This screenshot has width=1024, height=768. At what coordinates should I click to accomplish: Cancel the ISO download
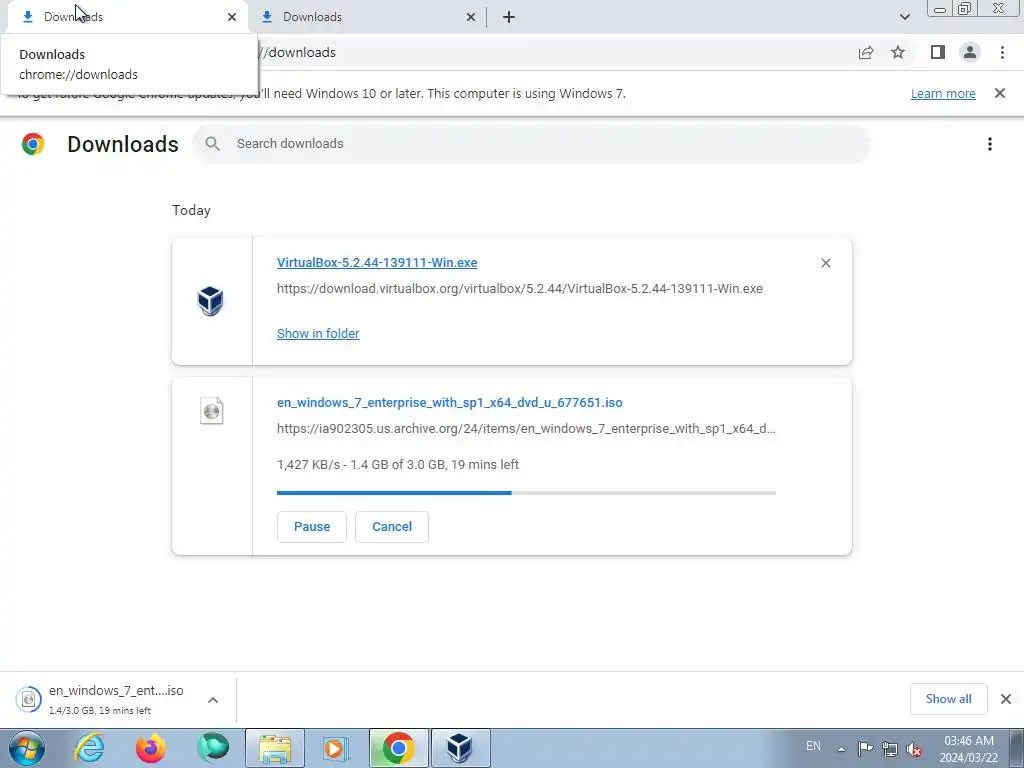click(392, 527)
